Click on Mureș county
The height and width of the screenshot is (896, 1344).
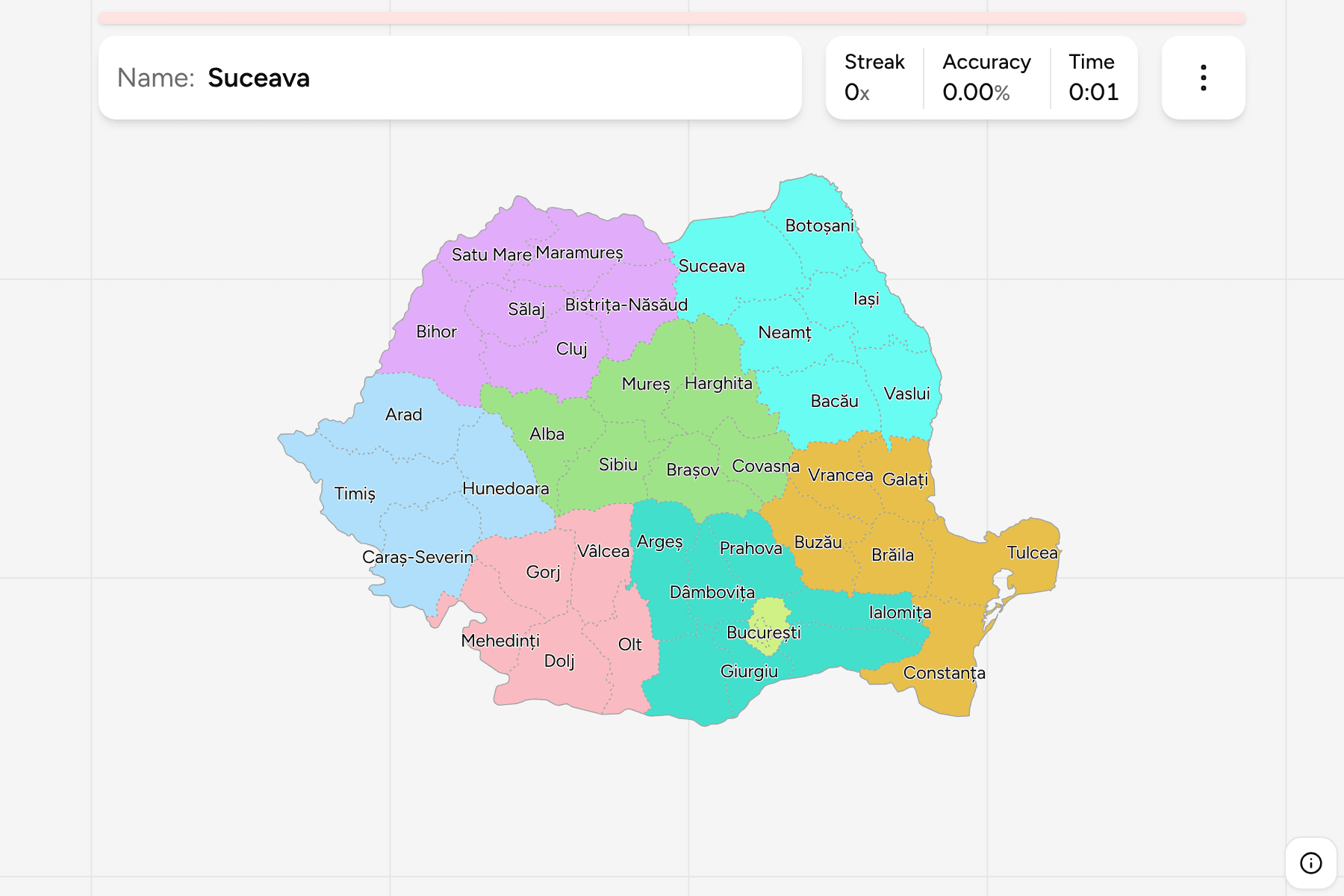[646, 384]
